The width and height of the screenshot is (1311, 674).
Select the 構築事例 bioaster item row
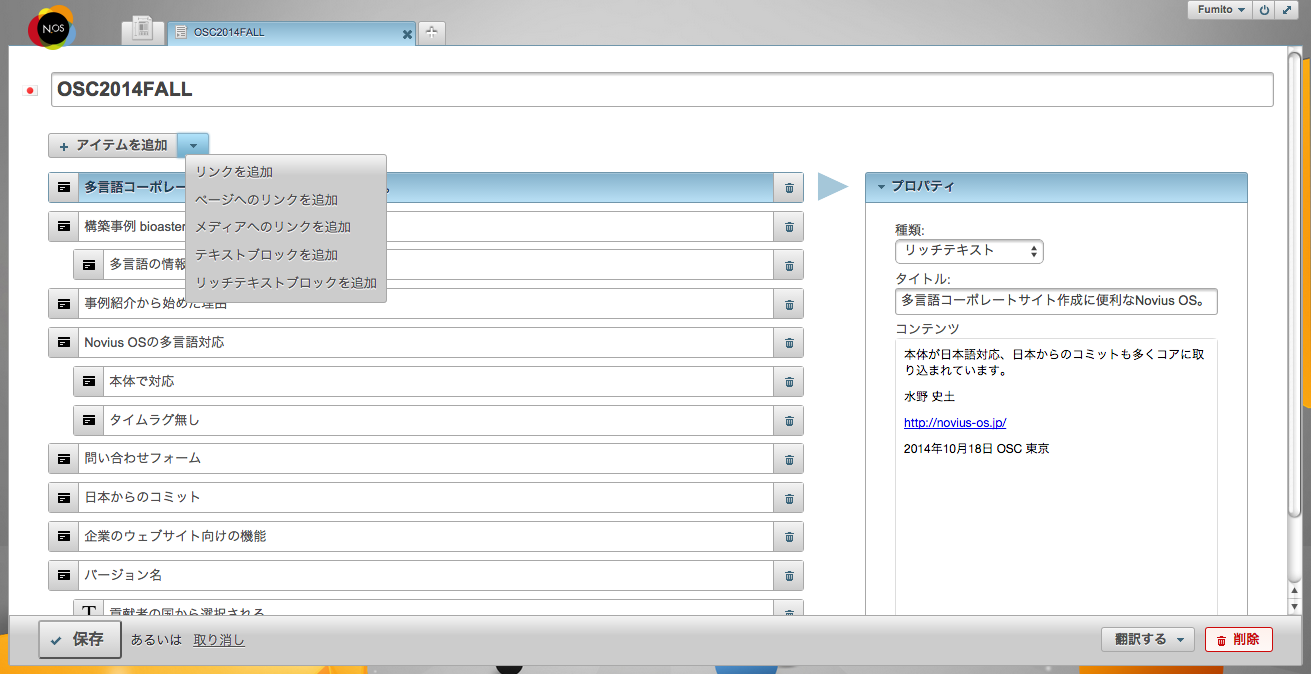point(426,226)
